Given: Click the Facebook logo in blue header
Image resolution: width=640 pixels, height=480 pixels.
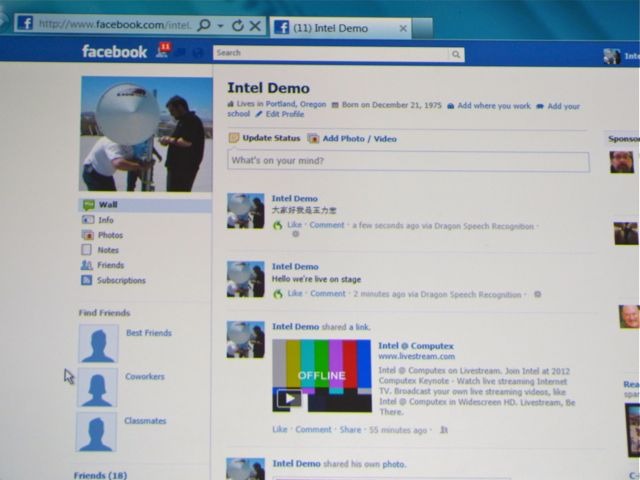Looking at the screenshot, I should (x=114, y=52).
